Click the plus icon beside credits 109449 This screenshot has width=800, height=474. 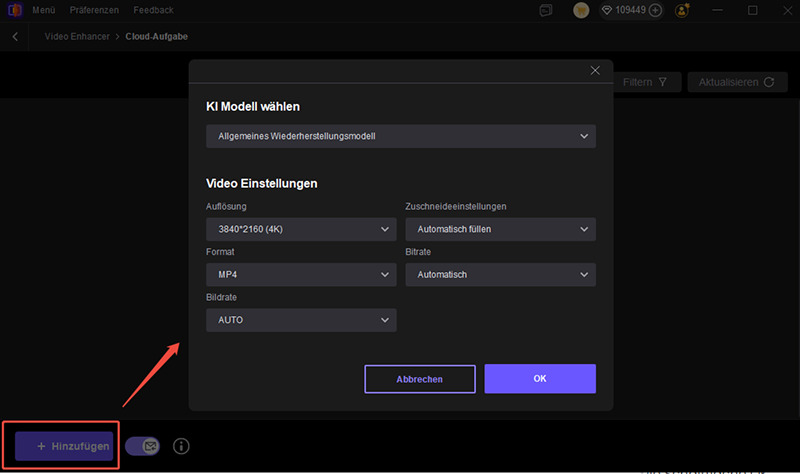pyautogui.click(x=656, y=10)
